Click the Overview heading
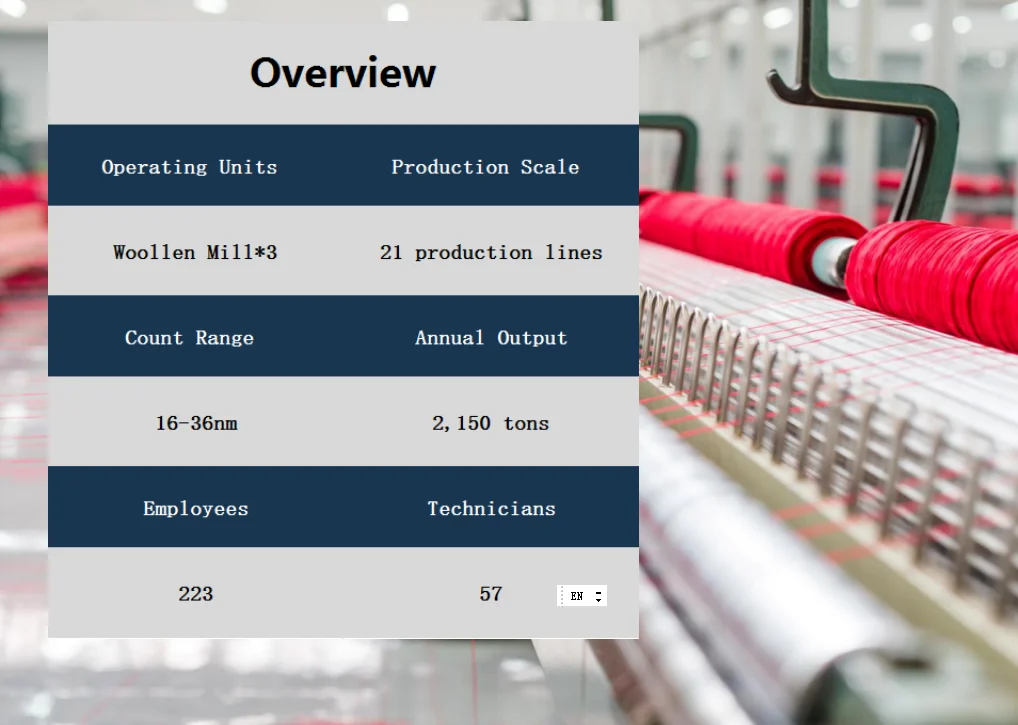Screen dimensions: 1018x725 pos(343,73)
